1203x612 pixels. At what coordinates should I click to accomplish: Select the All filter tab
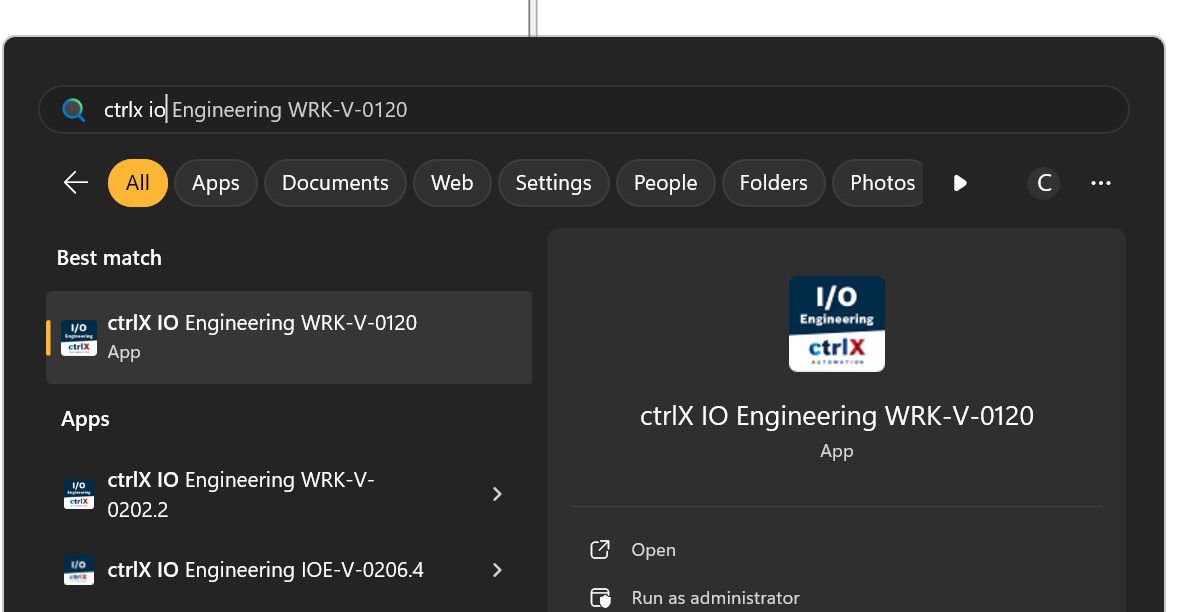click(x=138, y=183)
